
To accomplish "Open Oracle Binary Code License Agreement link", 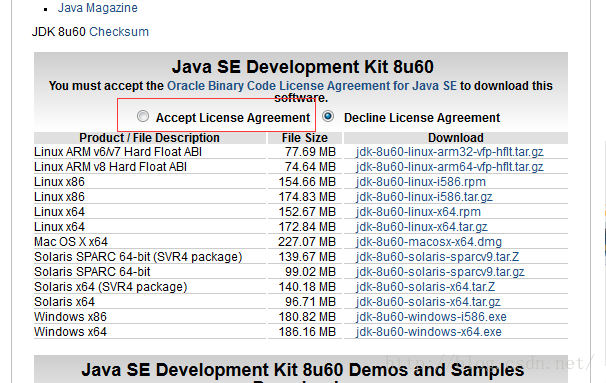I will [x=312, y=86].
